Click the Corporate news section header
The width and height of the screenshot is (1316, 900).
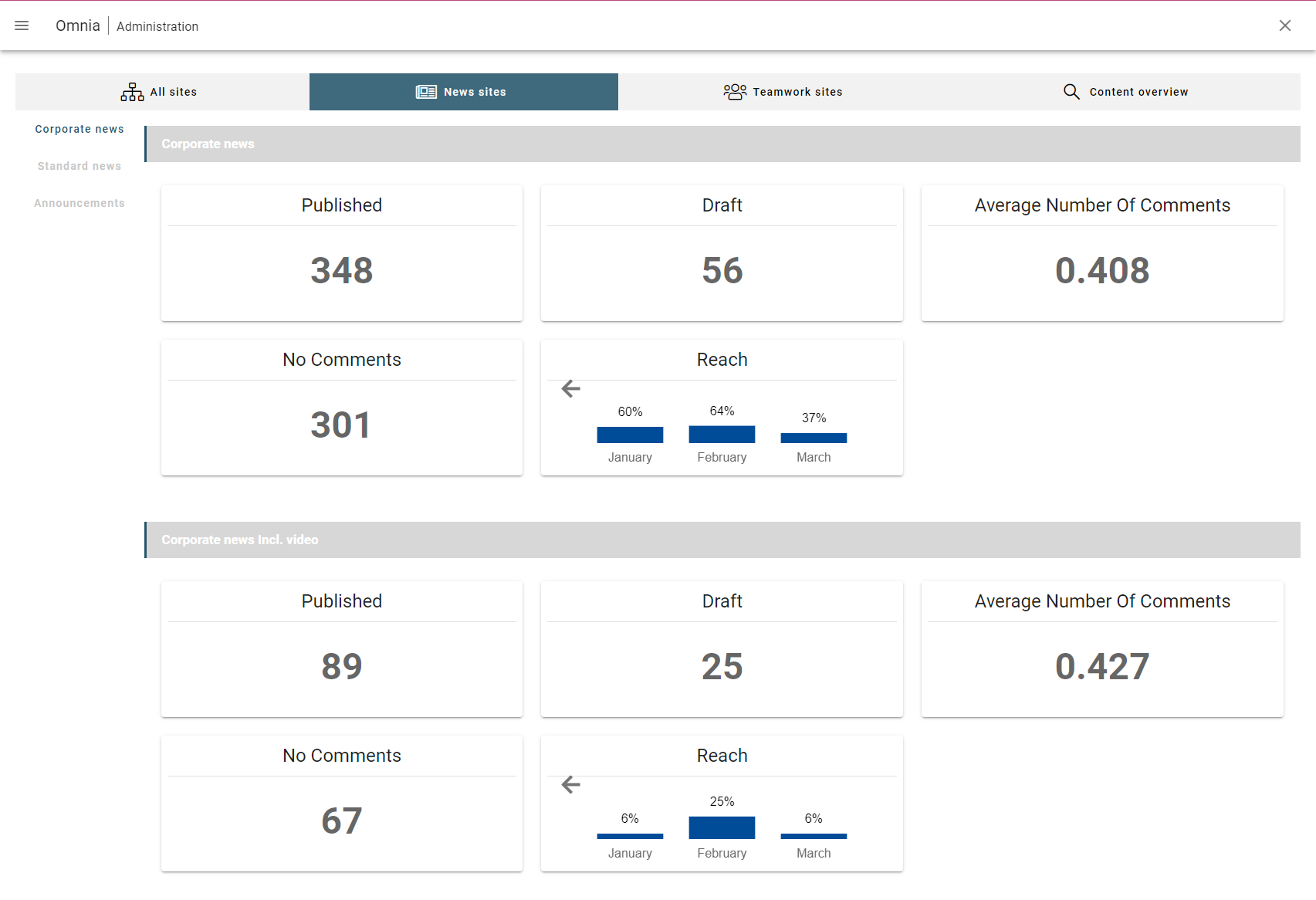click(722, 144)
